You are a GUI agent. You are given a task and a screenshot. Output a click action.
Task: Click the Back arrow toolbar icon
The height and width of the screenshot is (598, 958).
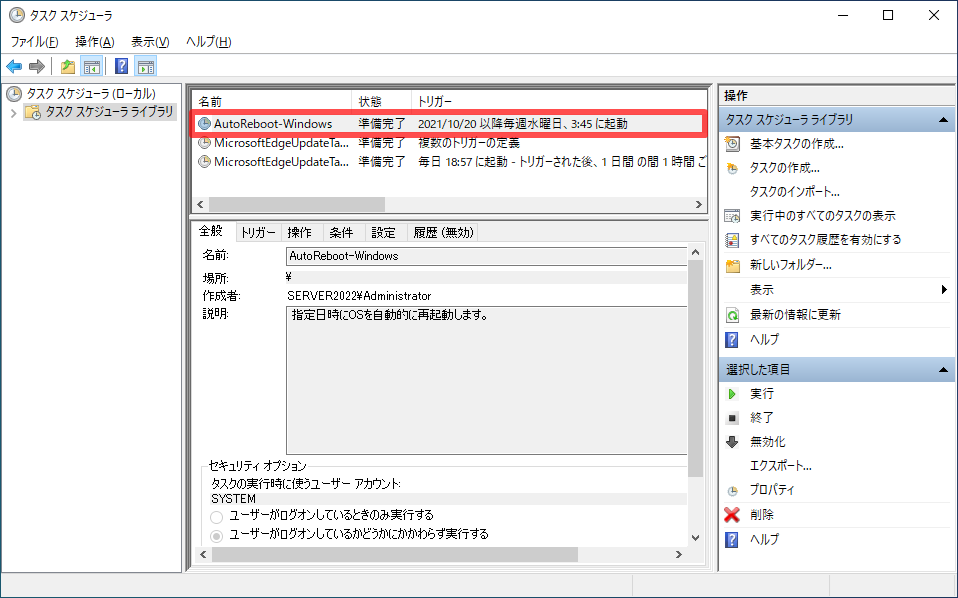pyautogui.click(x=14, y=66)
